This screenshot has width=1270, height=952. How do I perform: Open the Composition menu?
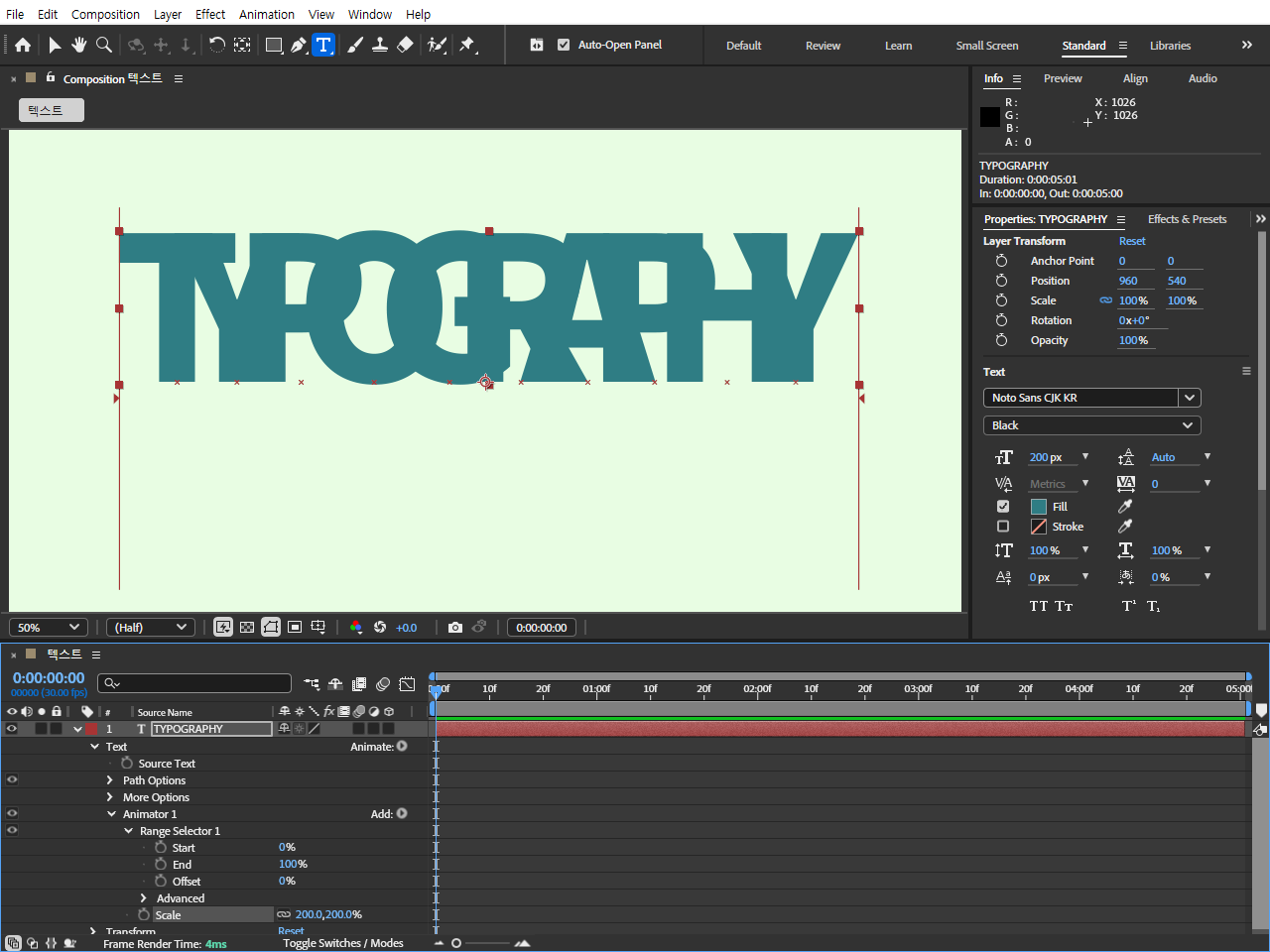tap(105, 14)
